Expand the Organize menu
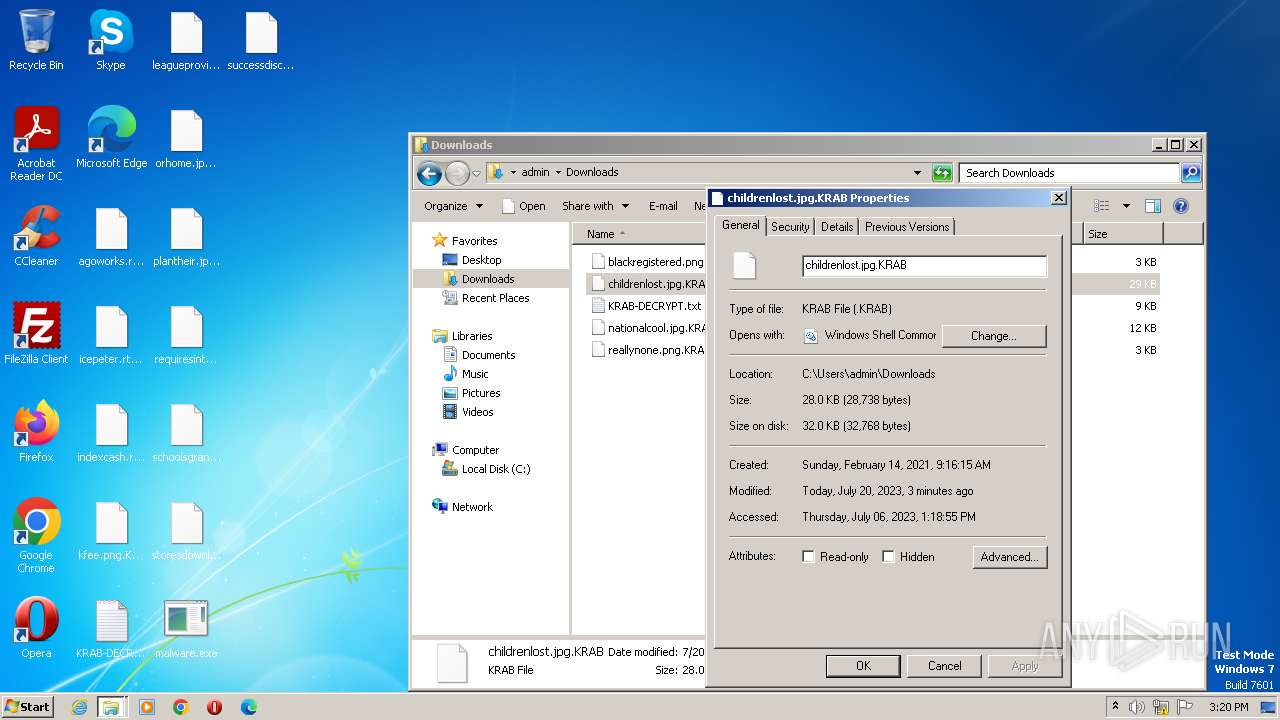This screenshot has width=1280, height=720. tap(453, 206)
